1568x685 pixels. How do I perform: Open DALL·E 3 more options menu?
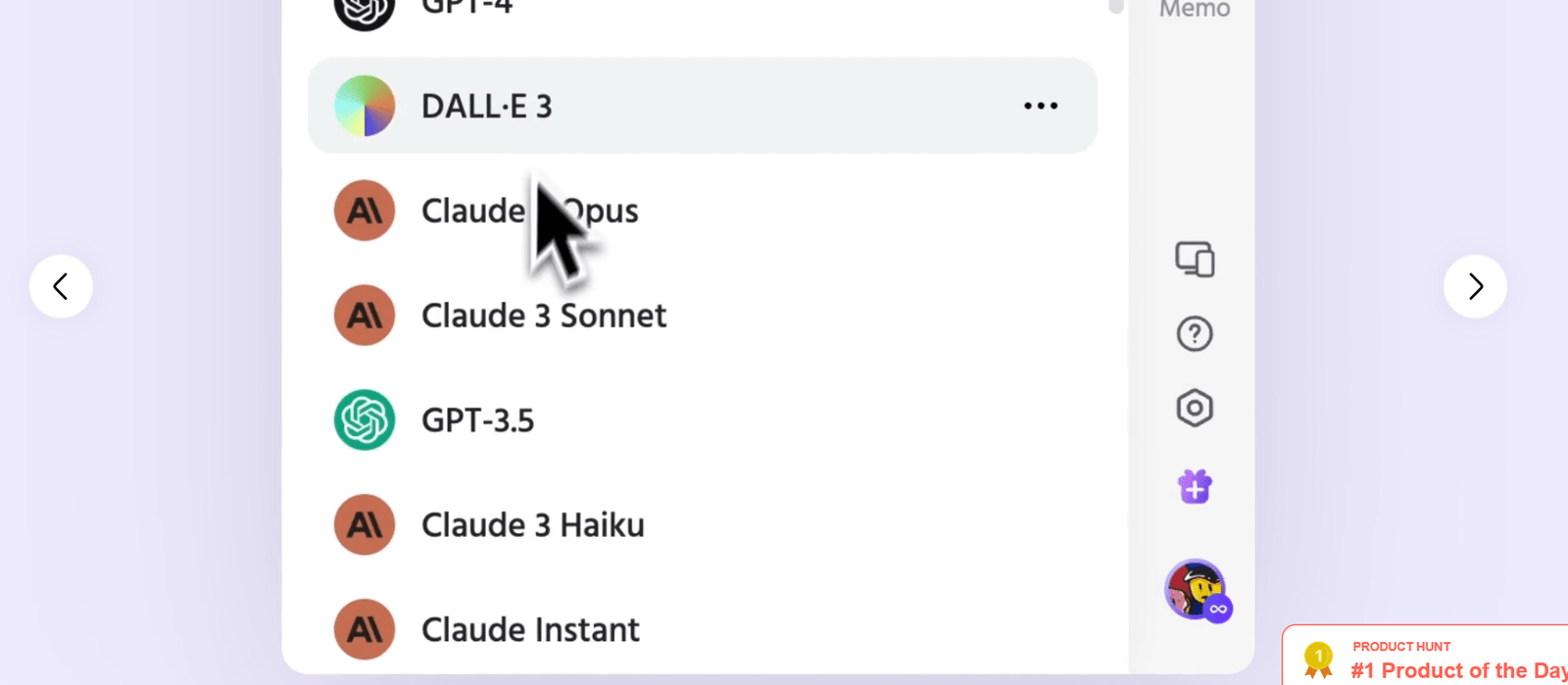[x=1040, y=106]
